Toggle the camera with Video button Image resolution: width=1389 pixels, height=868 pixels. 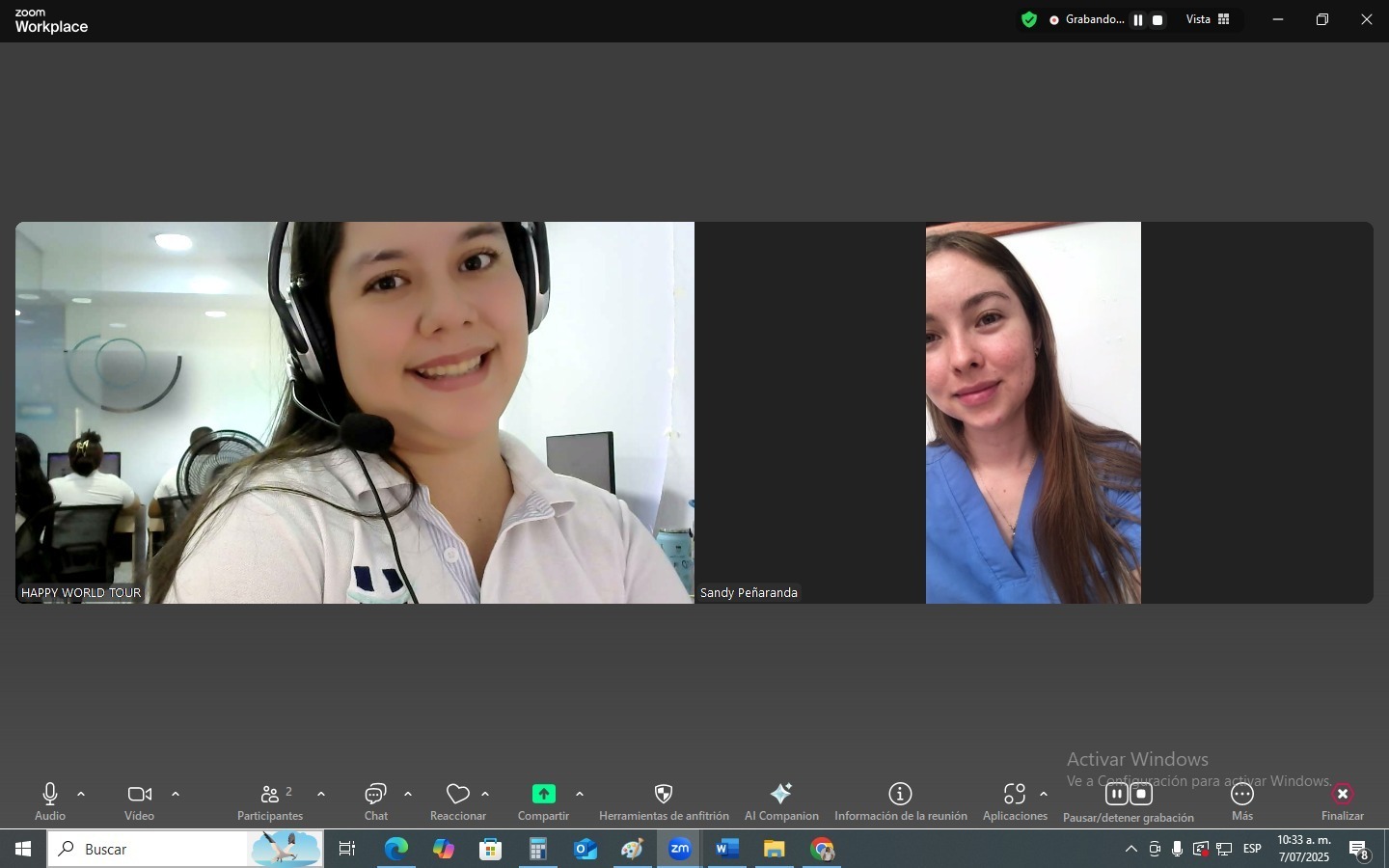[x=140, y=800]
